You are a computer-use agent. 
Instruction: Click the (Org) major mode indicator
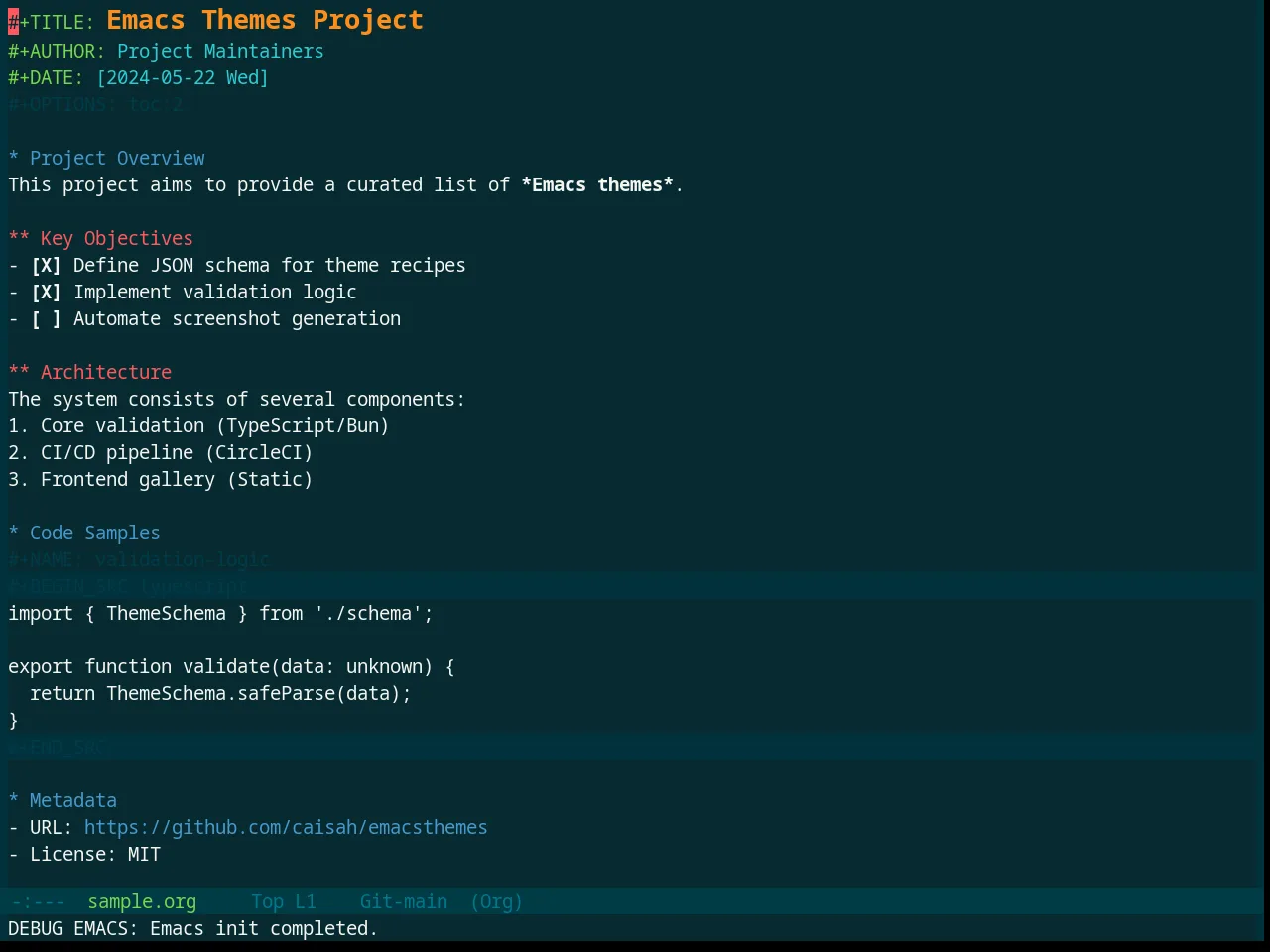[x=497, y=902]
